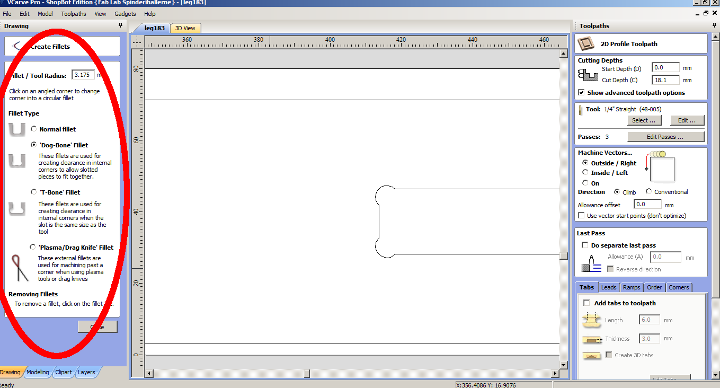Click Close button in Create Fillets panel
The image size is (720, 388).
(97, 326)
